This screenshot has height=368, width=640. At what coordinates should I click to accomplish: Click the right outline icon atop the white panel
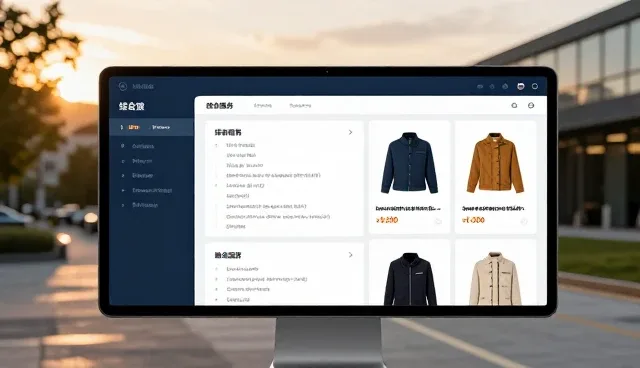click(531, 105)
